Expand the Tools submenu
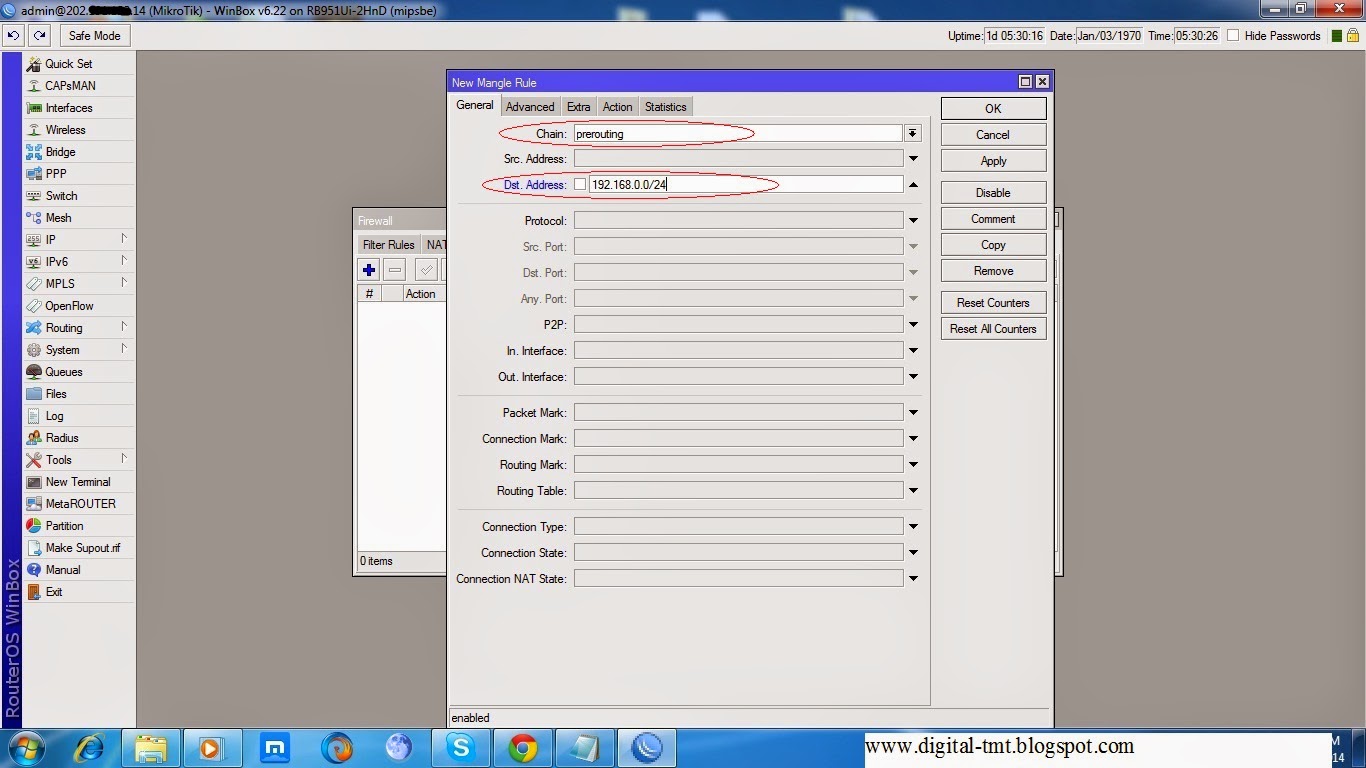The image size is (1366, 768). coord(79,459)
